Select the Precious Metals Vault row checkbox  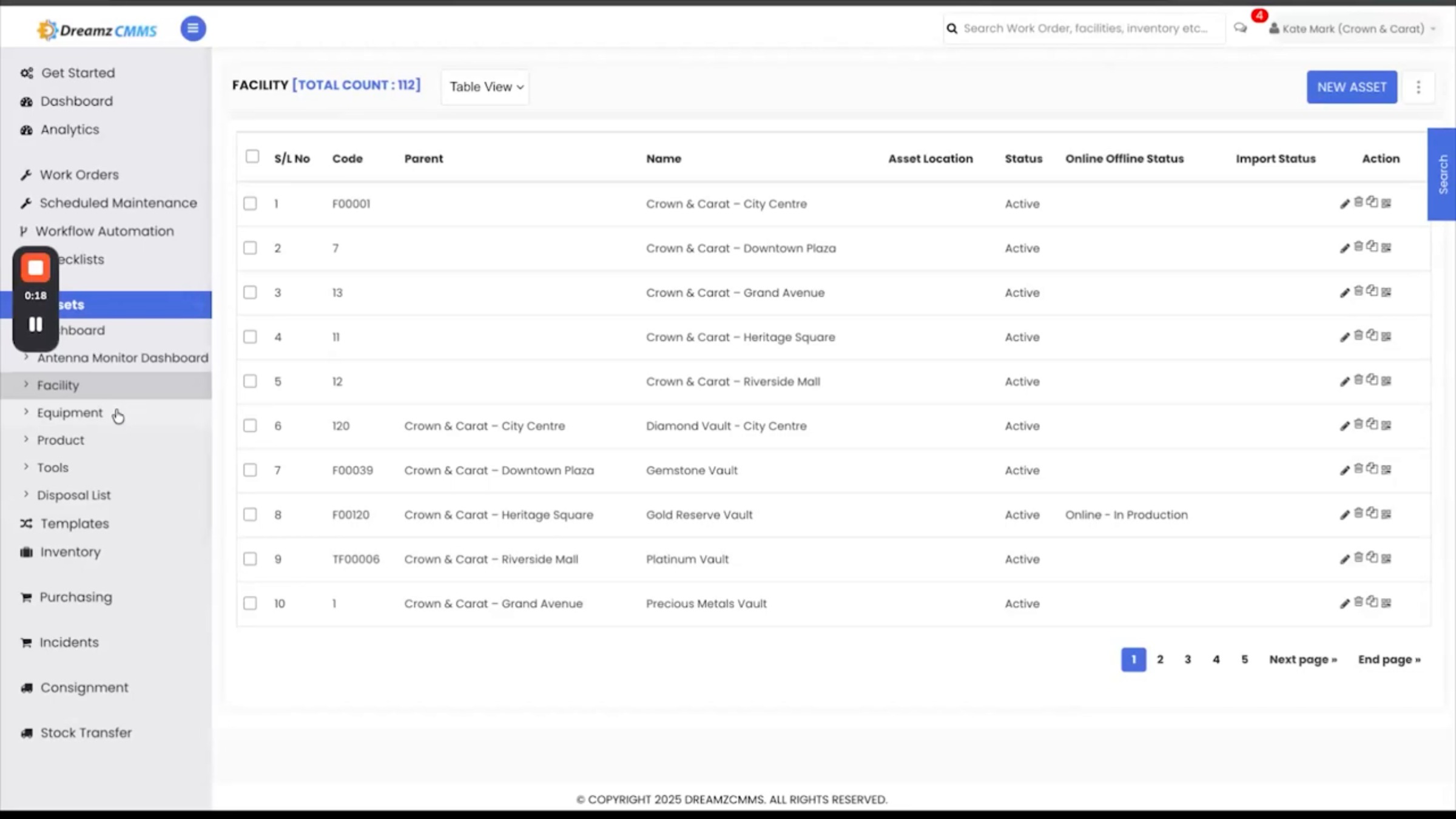250,603
